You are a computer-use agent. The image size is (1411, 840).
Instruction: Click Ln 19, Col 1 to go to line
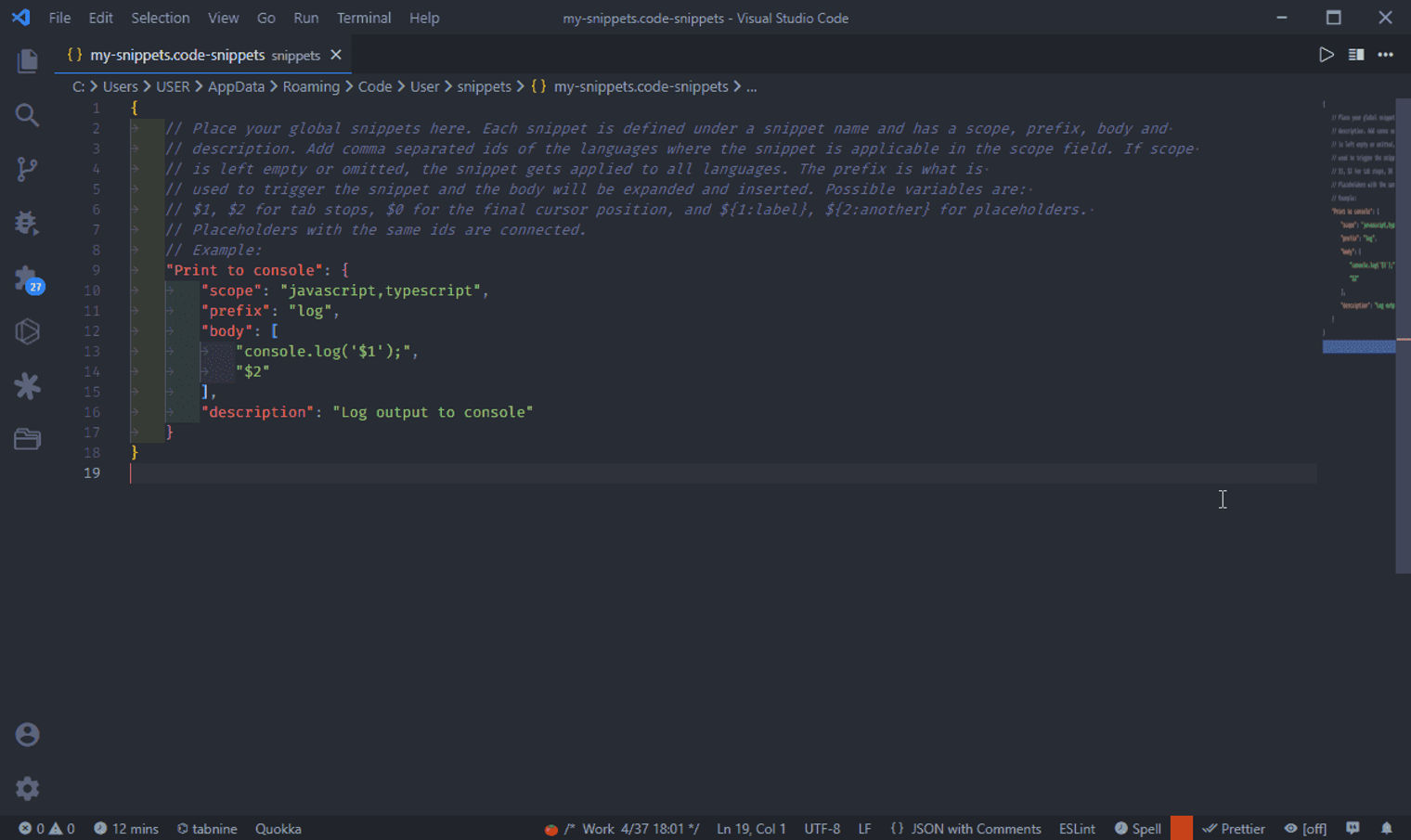pos(751,829)
